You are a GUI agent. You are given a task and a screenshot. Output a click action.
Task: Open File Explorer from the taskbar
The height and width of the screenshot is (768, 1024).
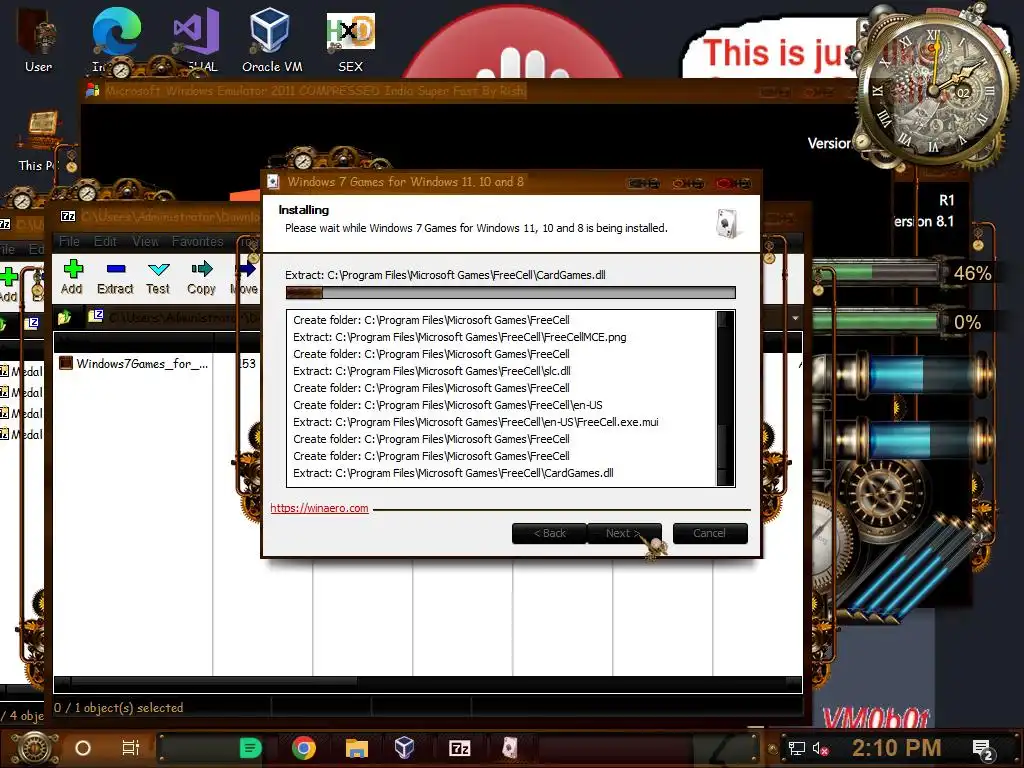coord(357,748)
